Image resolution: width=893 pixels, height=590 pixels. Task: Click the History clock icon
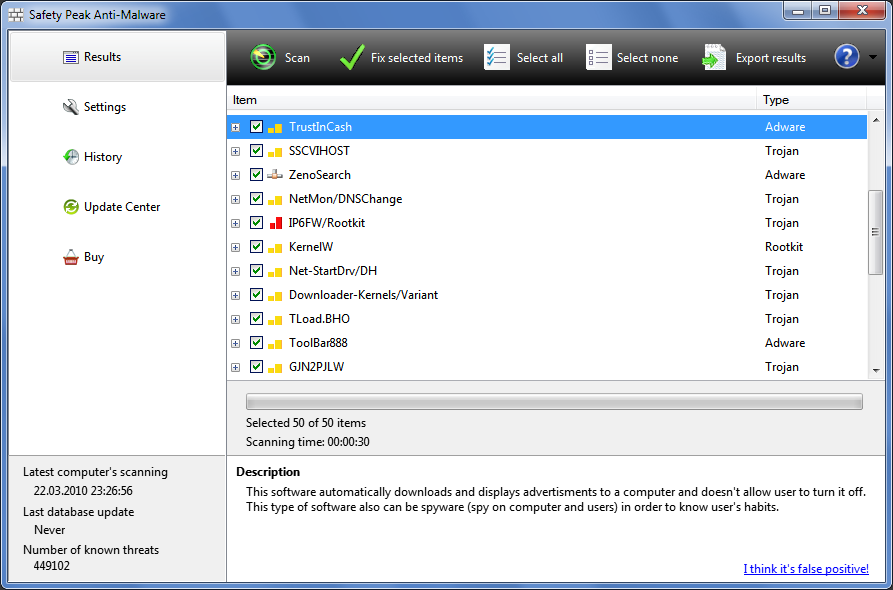[x=71, y=157]
